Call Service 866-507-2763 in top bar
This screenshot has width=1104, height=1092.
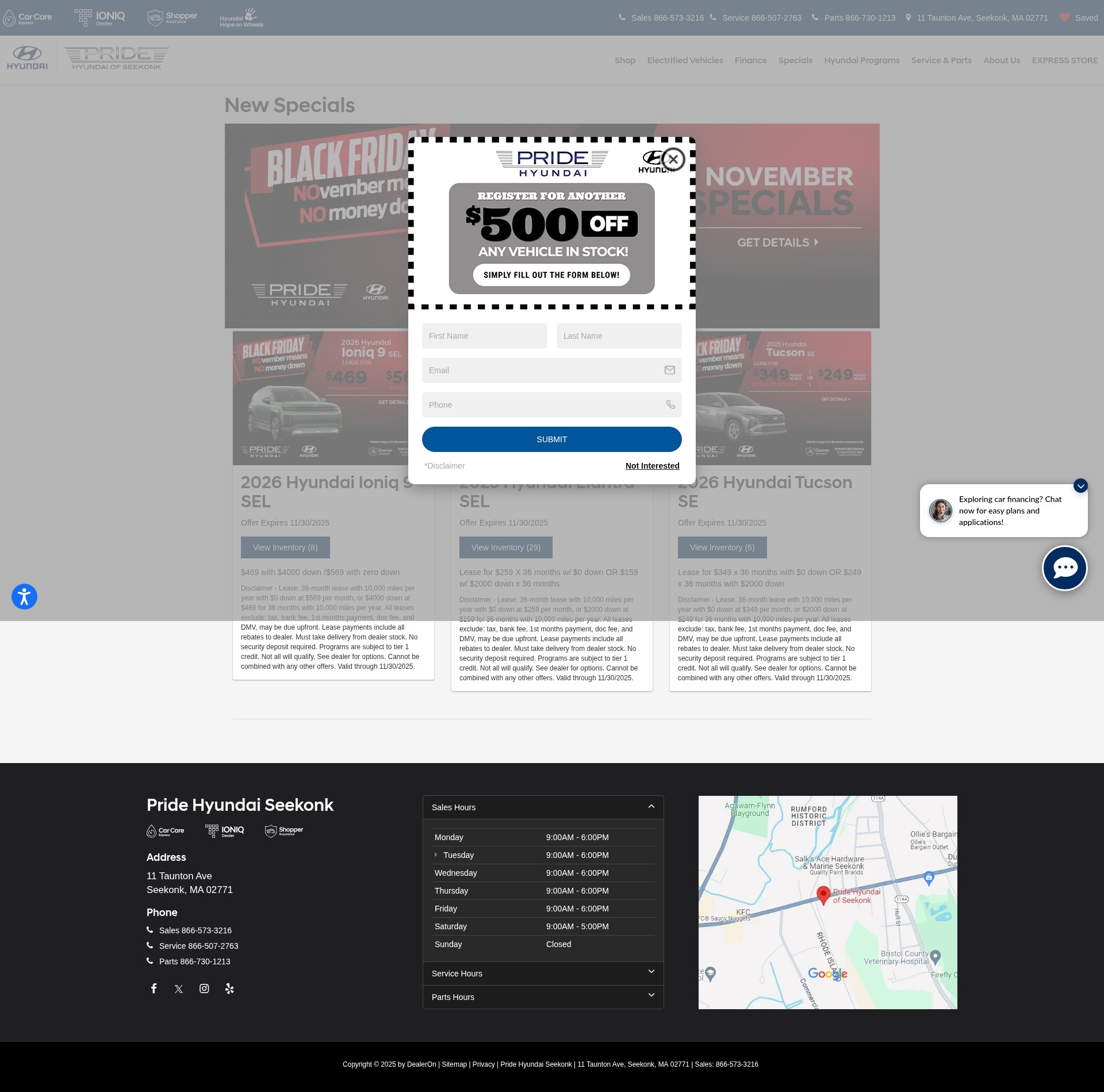pyautogui.click(x=756, y=18)
